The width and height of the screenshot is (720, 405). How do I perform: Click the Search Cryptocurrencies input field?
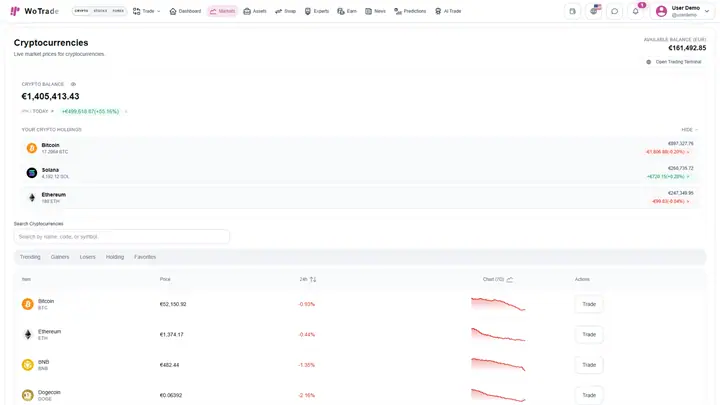(x=122, y=236)
